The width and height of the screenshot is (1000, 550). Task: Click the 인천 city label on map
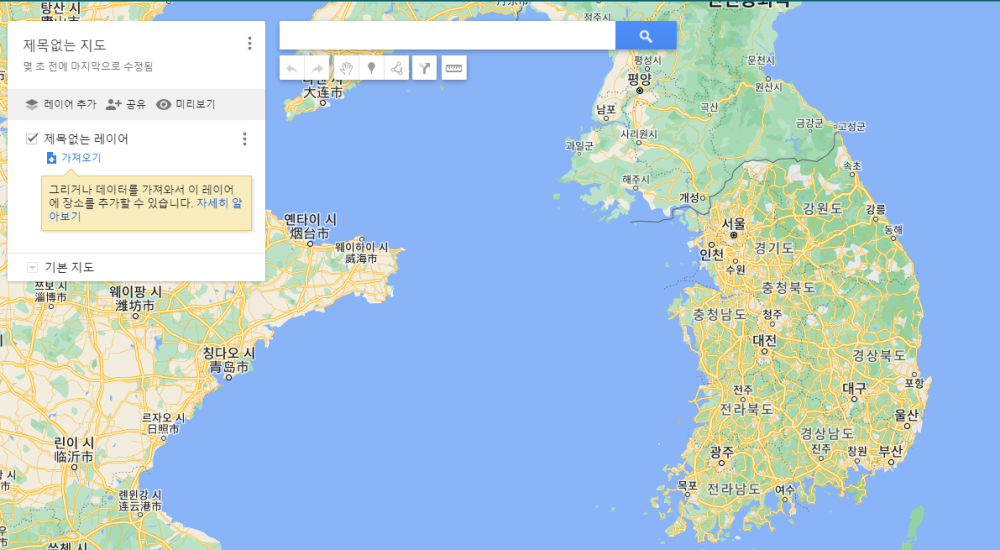(712, 255)
